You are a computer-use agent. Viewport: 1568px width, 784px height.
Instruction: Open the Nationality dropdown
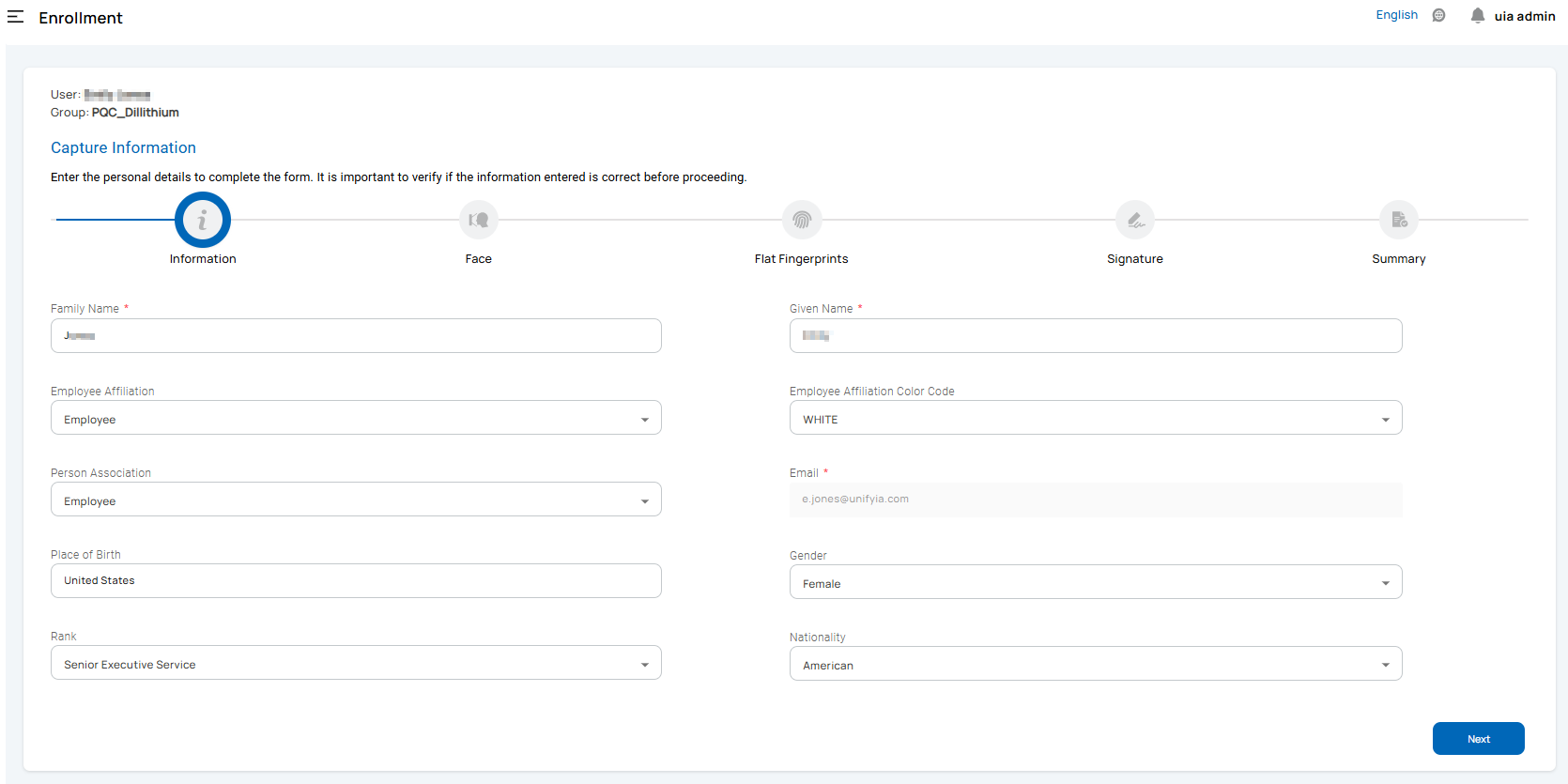coord(1095,665)
